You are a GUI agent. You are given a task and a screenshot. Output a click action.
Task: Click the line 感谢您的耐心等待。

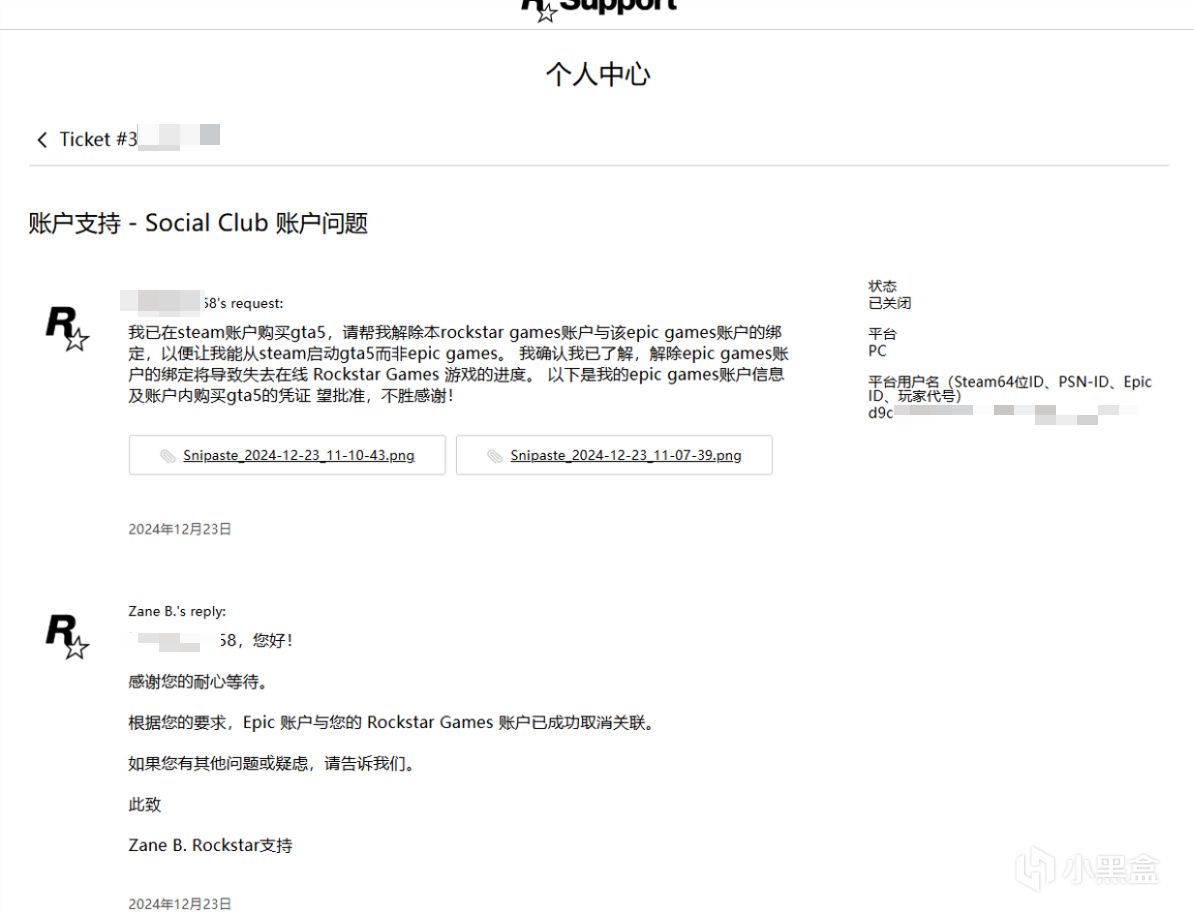pos(198,682)
